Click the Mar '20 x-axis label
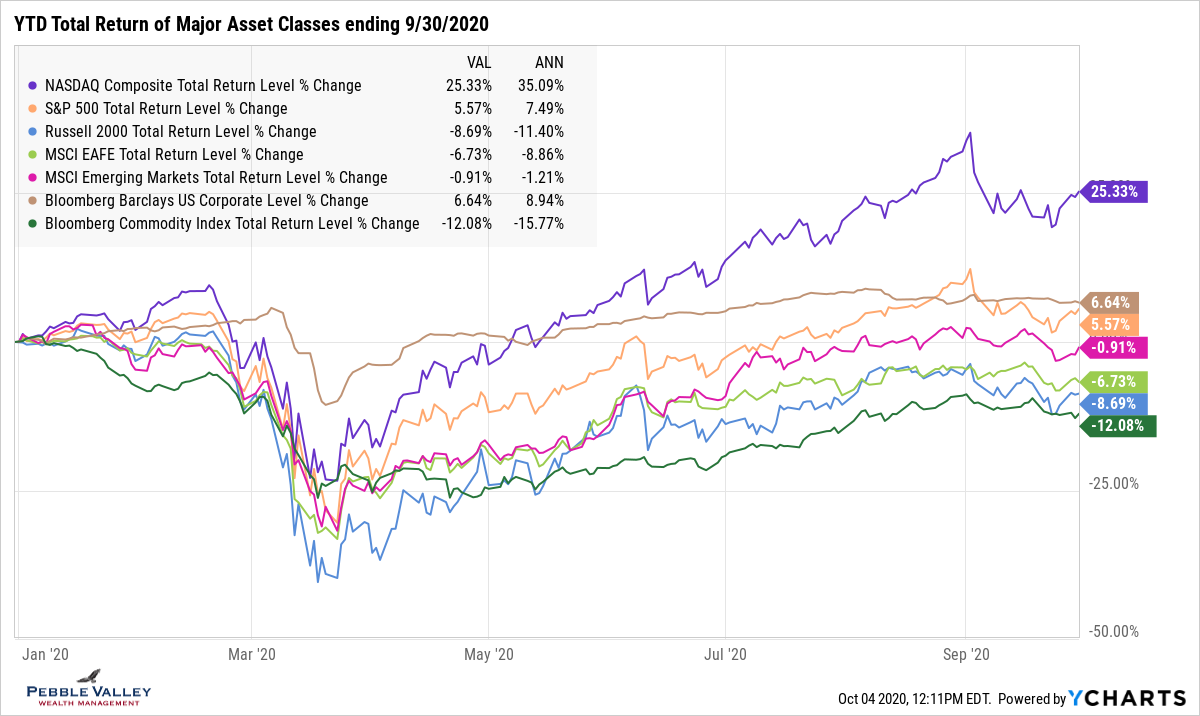Image resolution: width=1200 pixels, height=716 pixels. pos(252,655)
